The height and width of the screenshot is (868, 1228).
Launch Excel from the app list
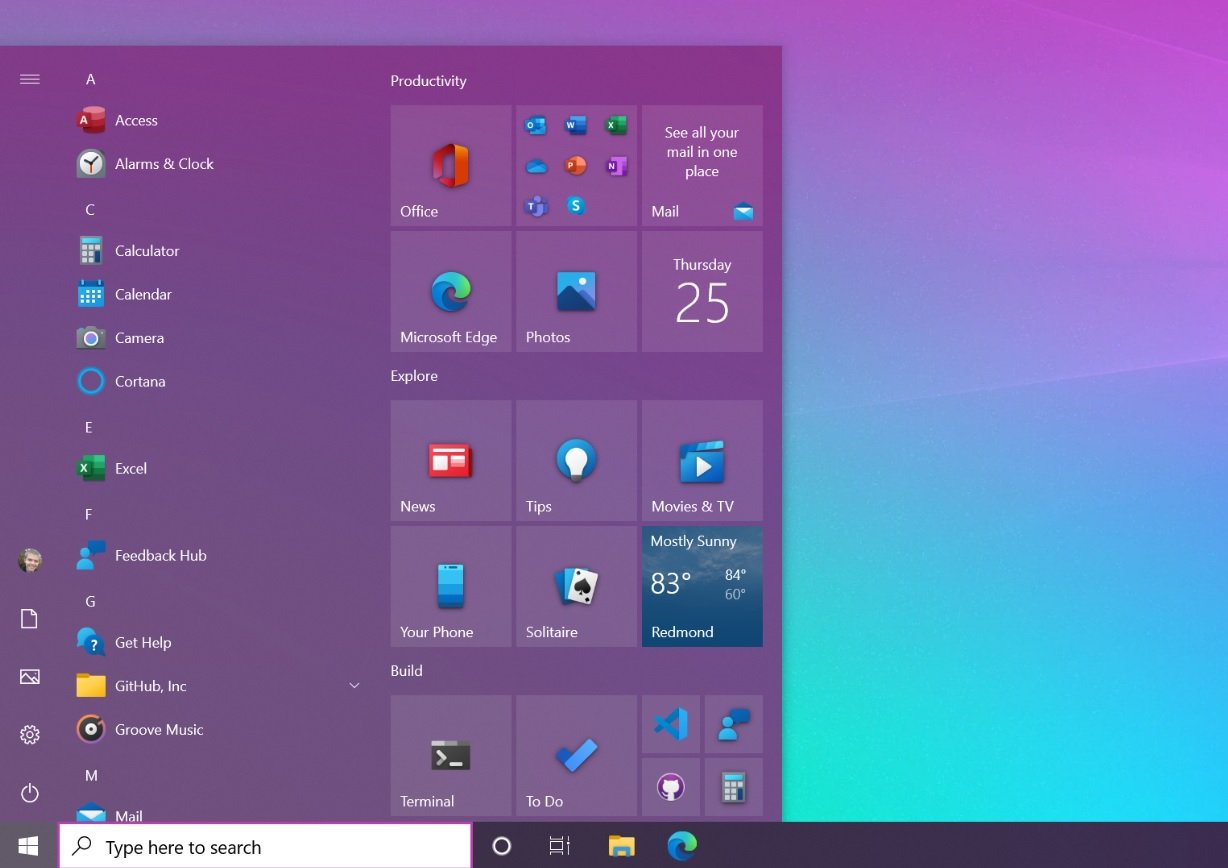(x=129, y=467)
